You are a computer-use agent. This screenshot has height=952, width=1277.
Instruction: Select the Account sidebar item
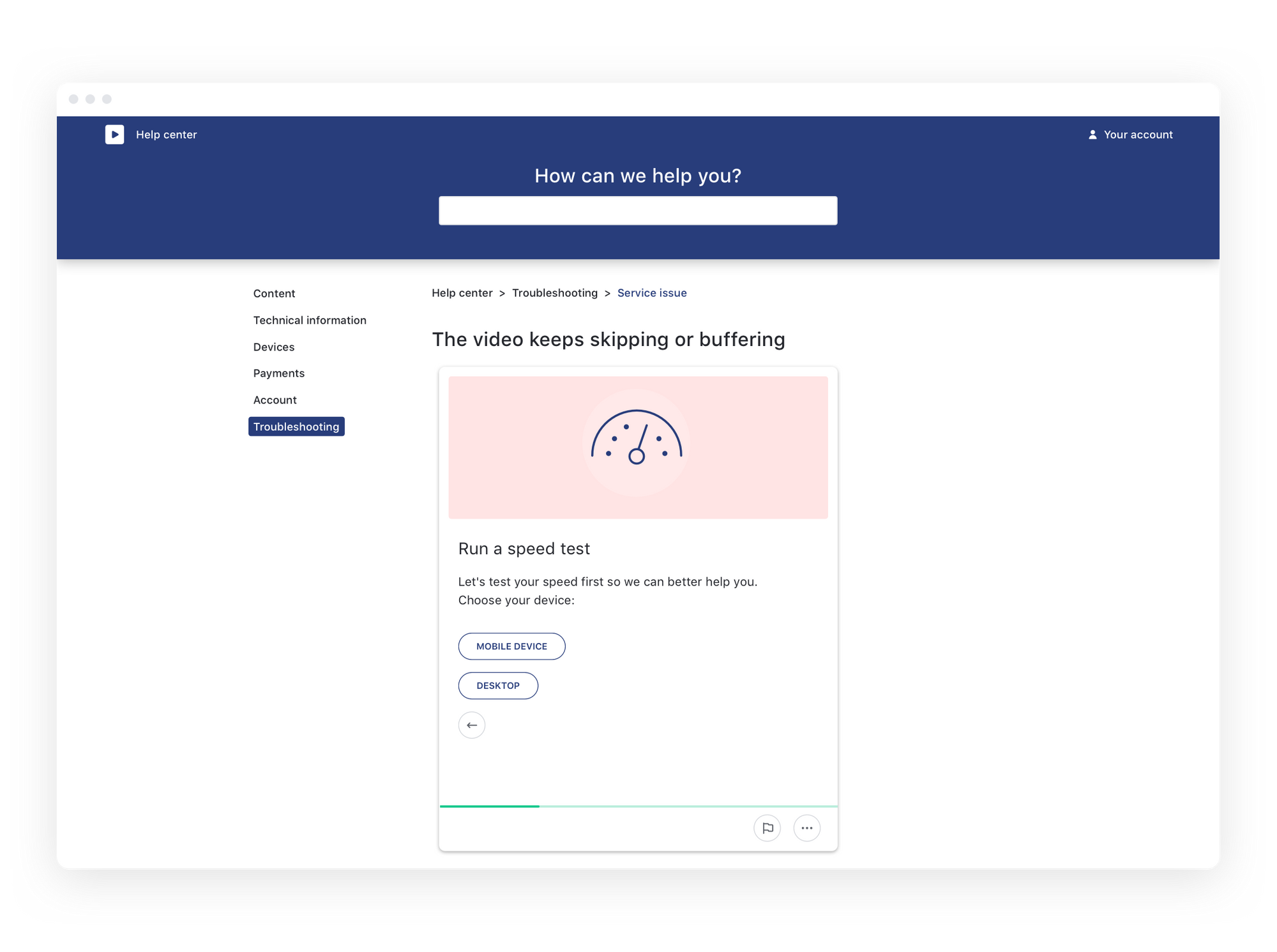coord(275,400)
